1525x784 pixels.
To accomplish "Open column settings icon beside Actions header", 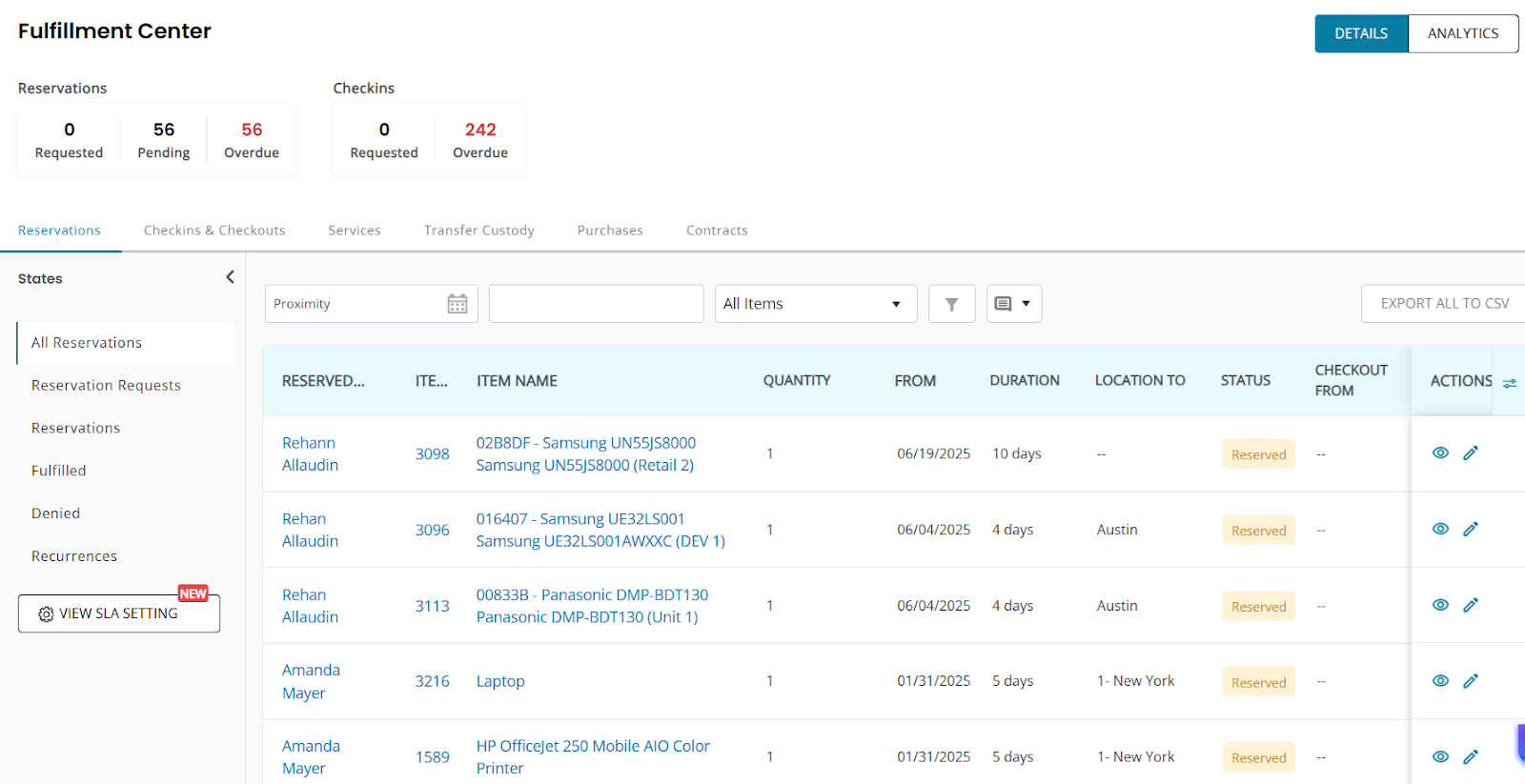I will click(1510, 383).
